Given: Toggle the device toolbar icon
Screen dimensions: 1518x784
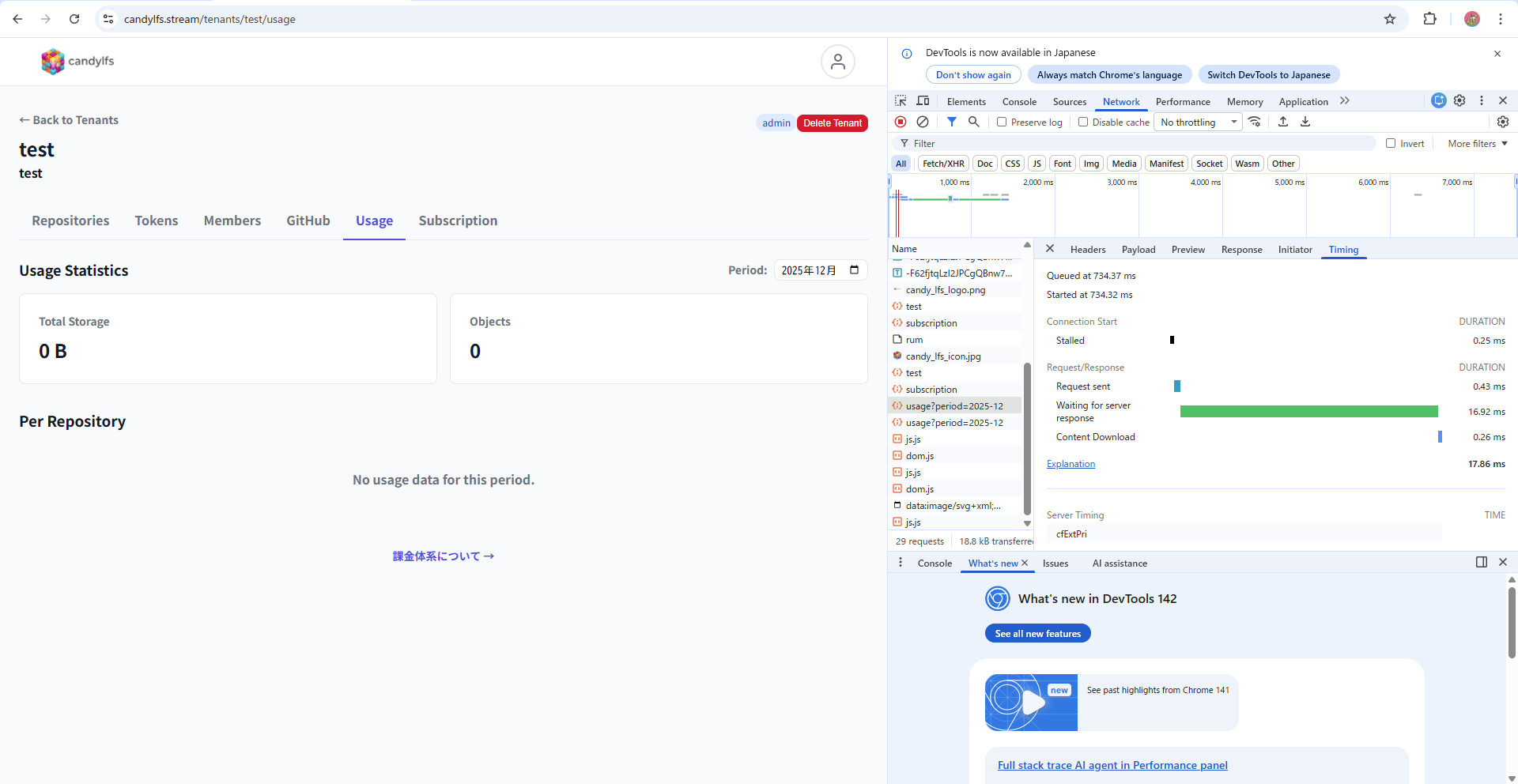Looking at the screenshot, I should [x=923, y=101].
